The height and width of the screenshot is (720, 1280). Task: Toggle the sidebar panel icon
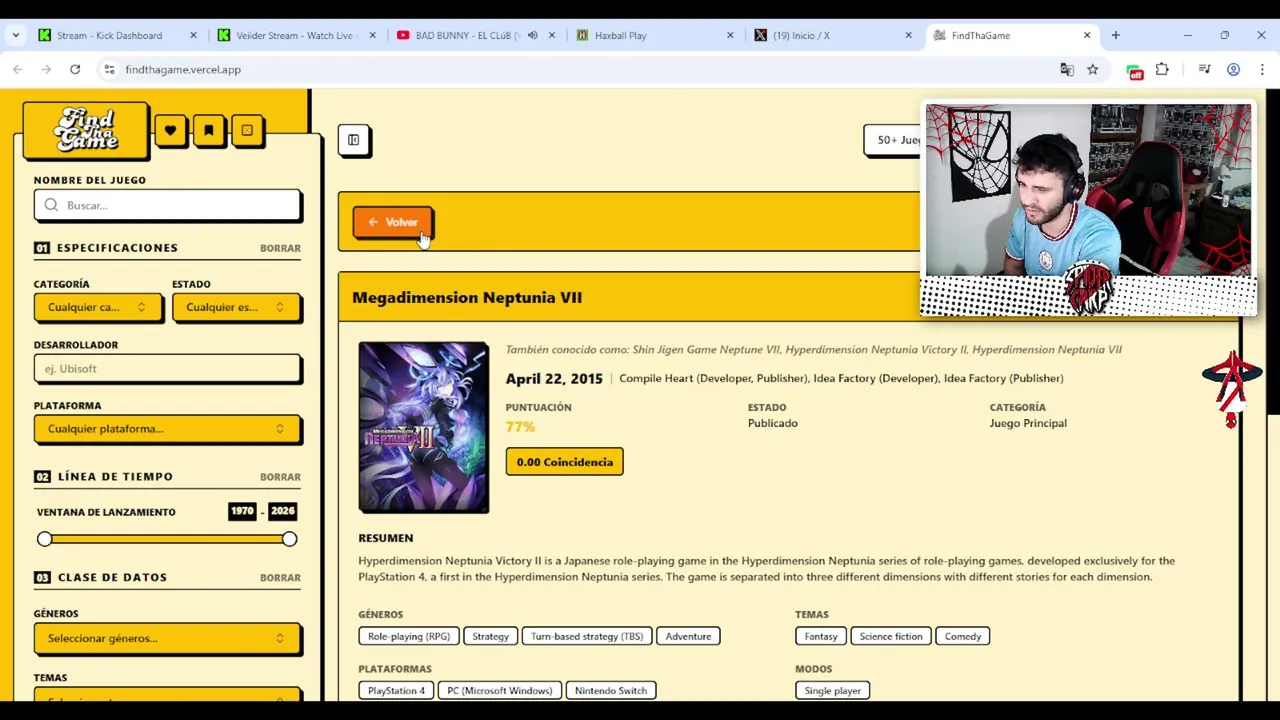tap(353, 140)
